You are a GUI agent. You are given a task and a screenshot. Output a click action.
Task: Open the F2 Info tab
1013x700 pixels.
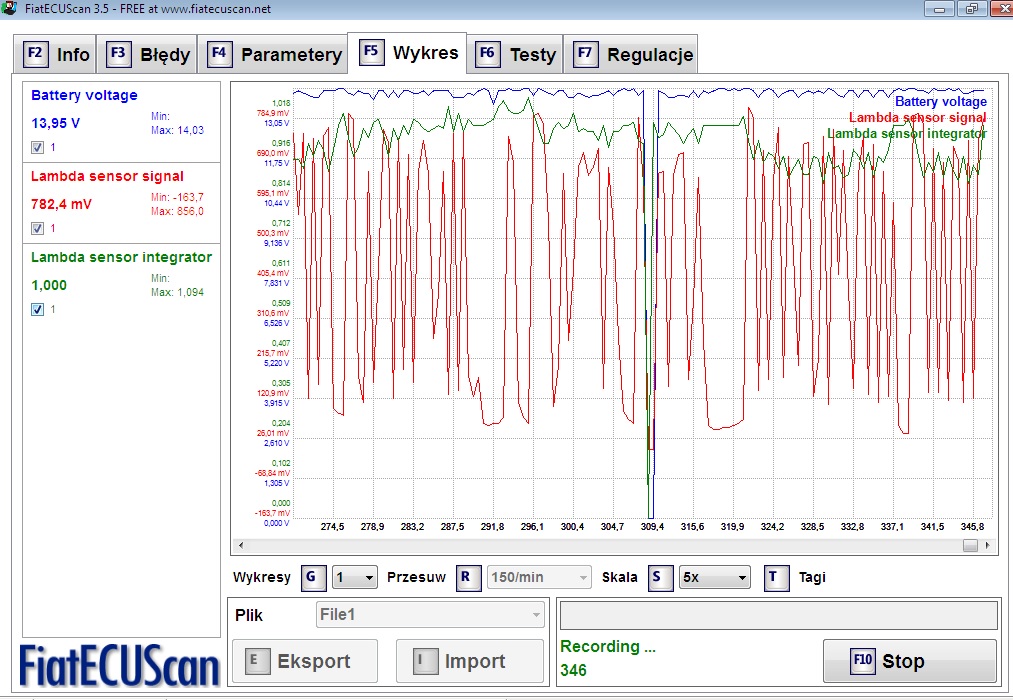tap(56, 54)
